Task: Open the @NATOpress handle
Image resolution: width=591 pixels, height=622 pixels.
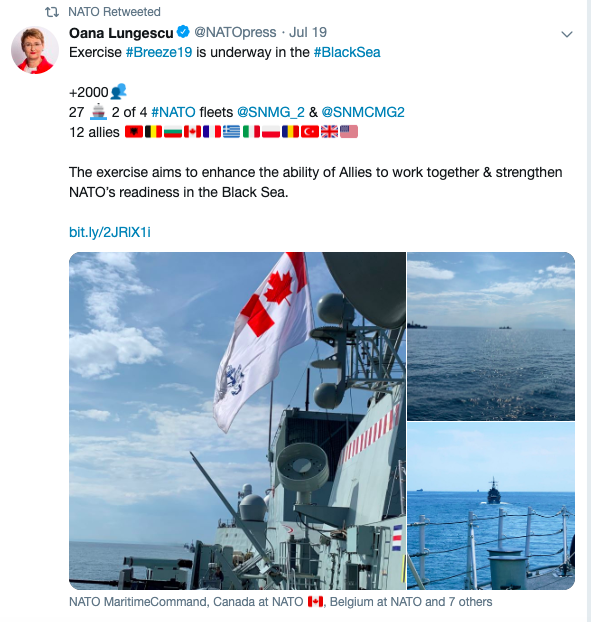Action: (x=235, y=32)
